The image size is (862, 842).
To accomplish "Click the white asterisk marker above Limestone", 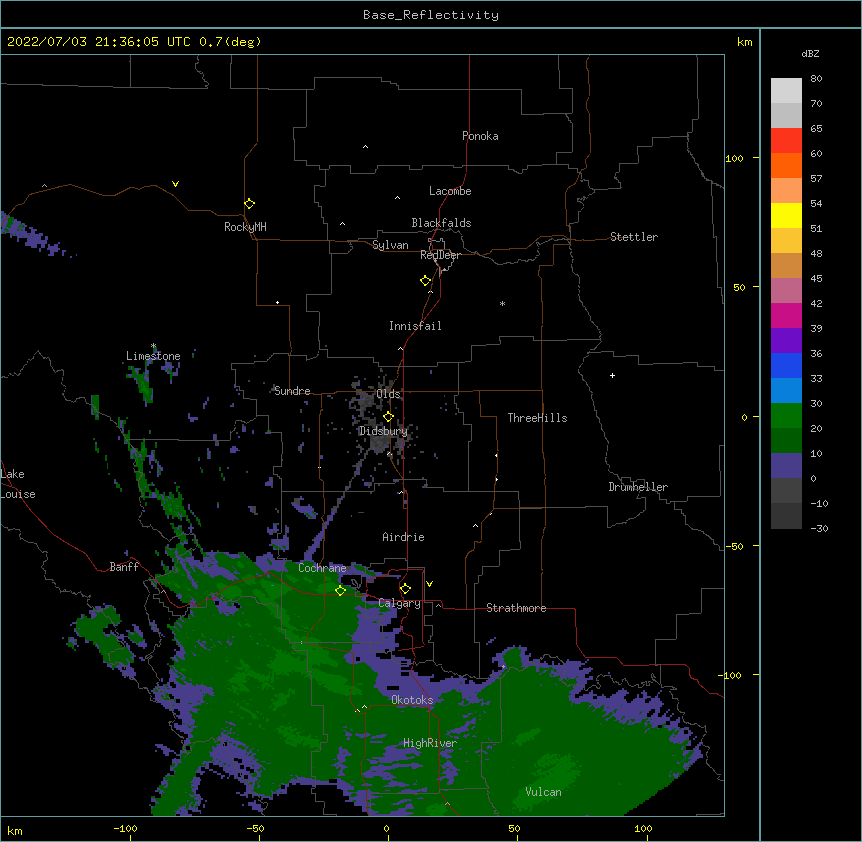I will (153, 346).
